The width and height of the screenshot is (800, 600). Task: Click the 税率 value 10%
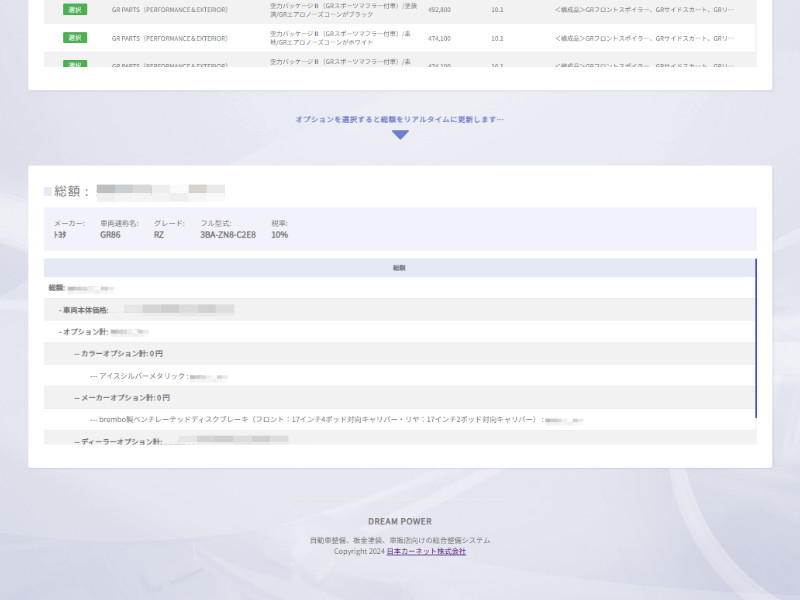[x=280, y=235]
